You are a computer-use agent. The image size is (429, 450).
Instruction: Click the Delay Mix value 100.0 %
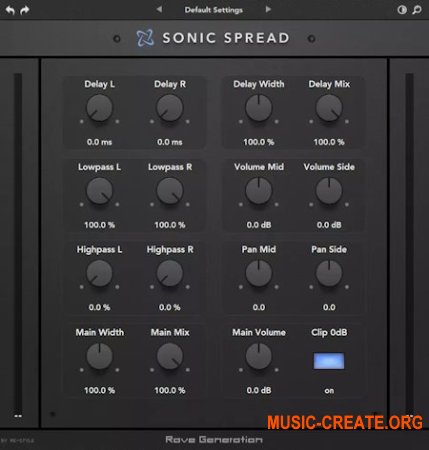click(x=329, y=142)
